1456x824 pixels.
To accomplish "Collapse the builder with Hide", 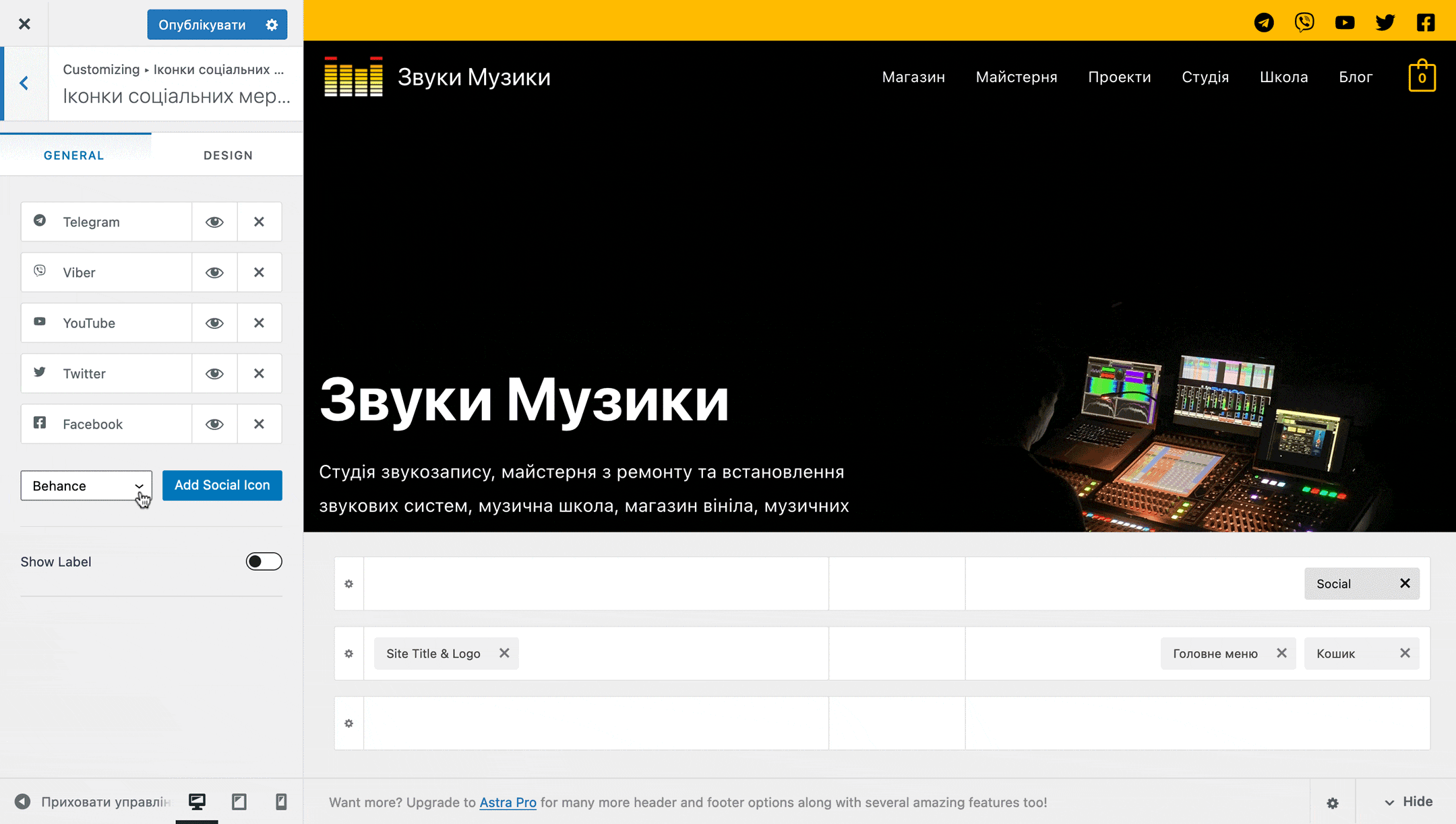I will (x=1407, y=802).
